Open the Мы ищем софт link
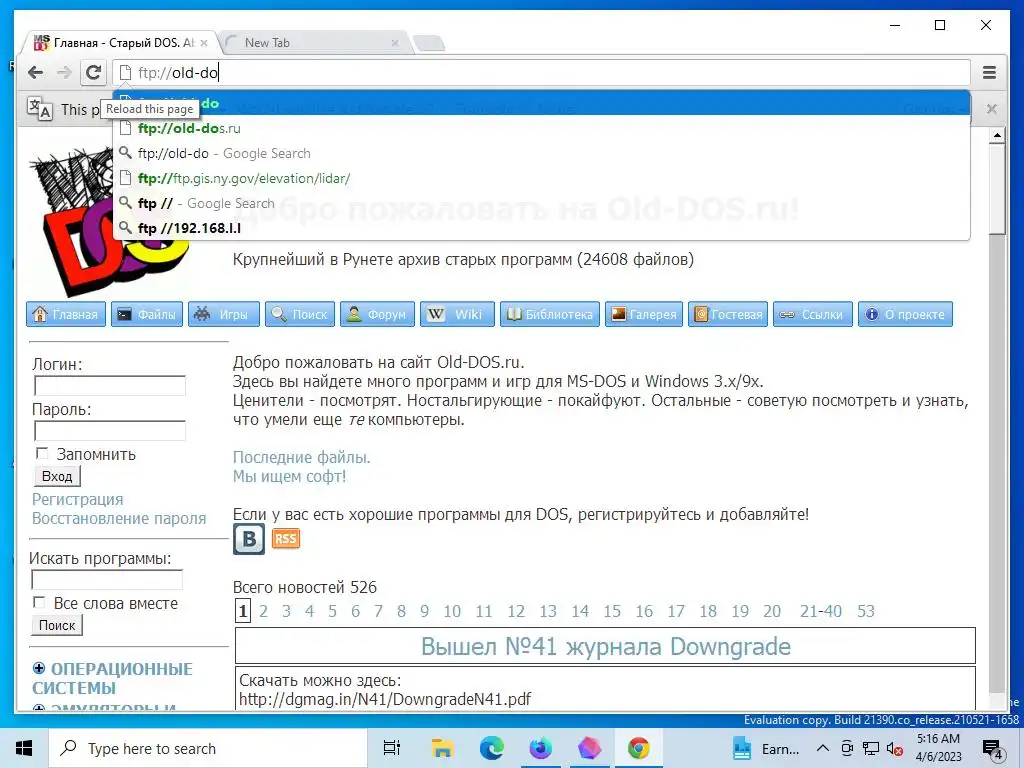Image resolution: width=1024 pixels, height=768 pixels. pyautogui.click(x=289, y=476)
